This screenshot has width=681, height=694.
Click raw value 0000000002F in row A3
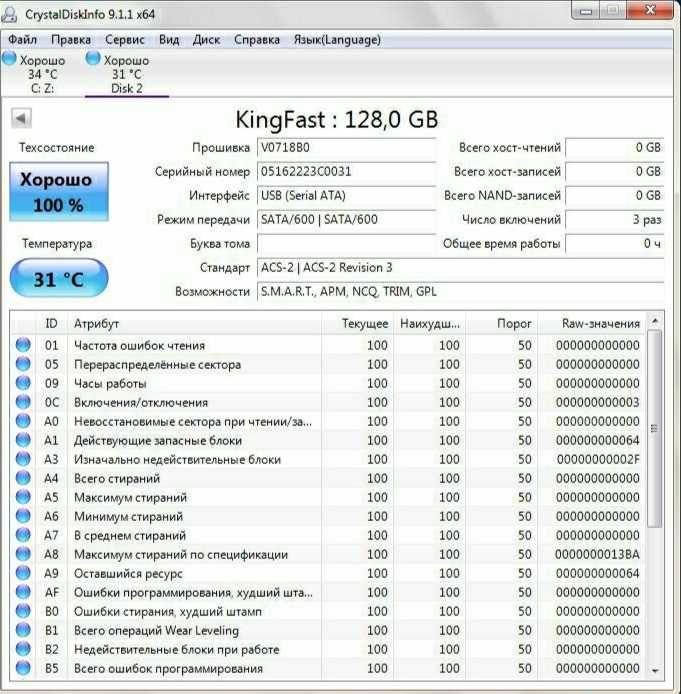pyautogui.click(x=598, y=459)
